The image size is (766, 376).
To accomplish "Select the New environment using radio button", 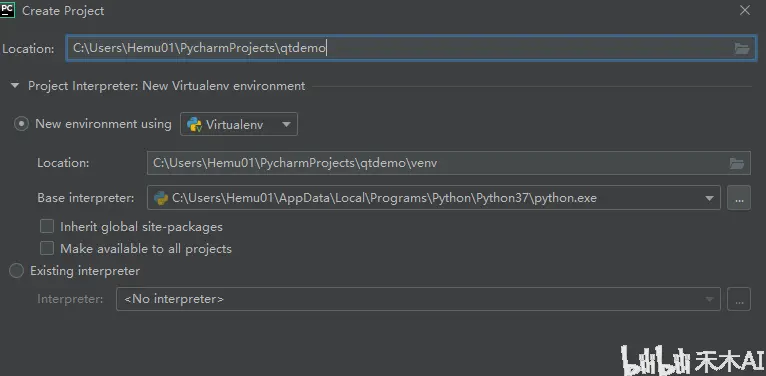I will click(x=21, y=124).
